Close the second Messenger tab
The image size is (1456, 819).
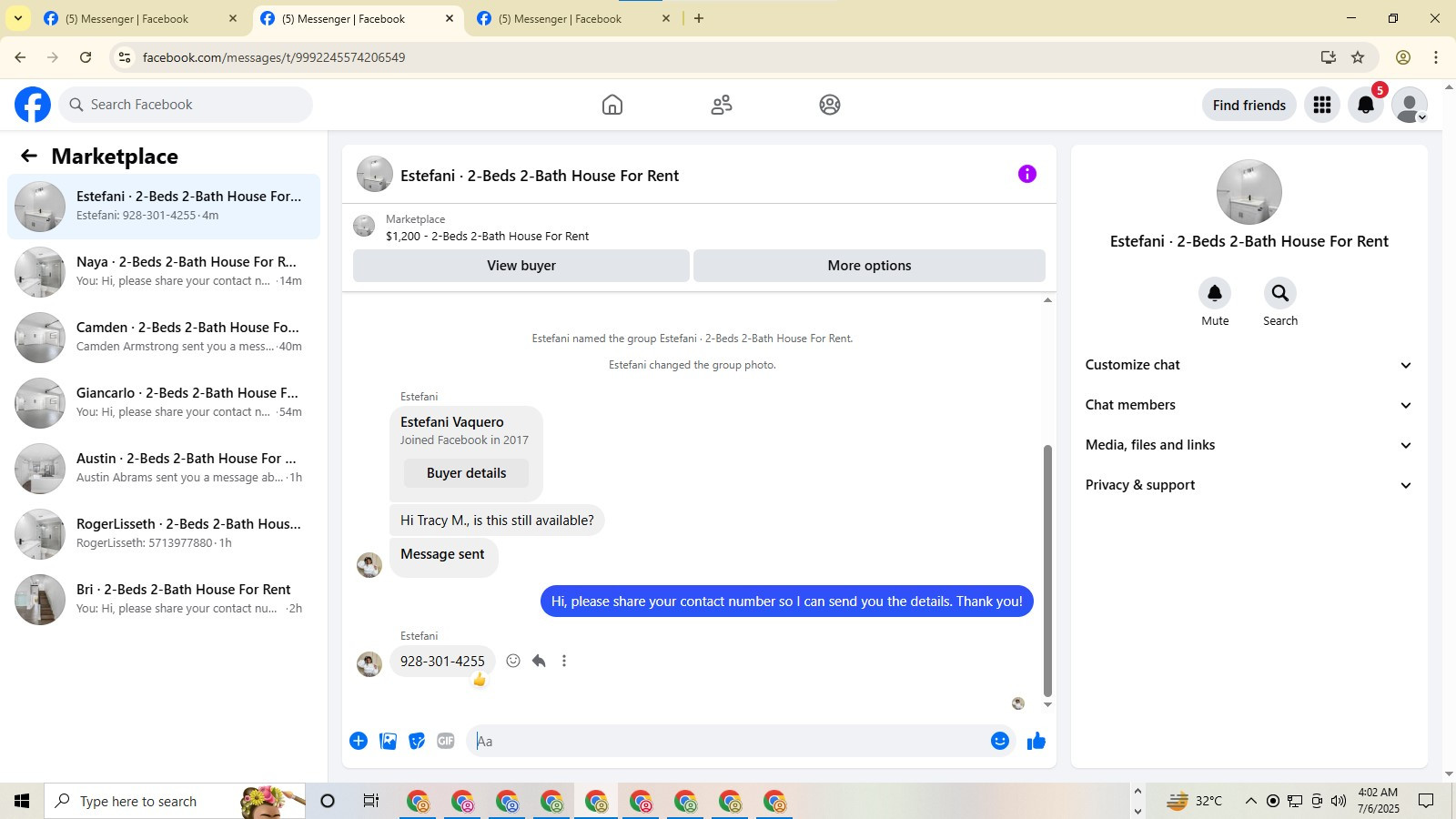point(450,18)
